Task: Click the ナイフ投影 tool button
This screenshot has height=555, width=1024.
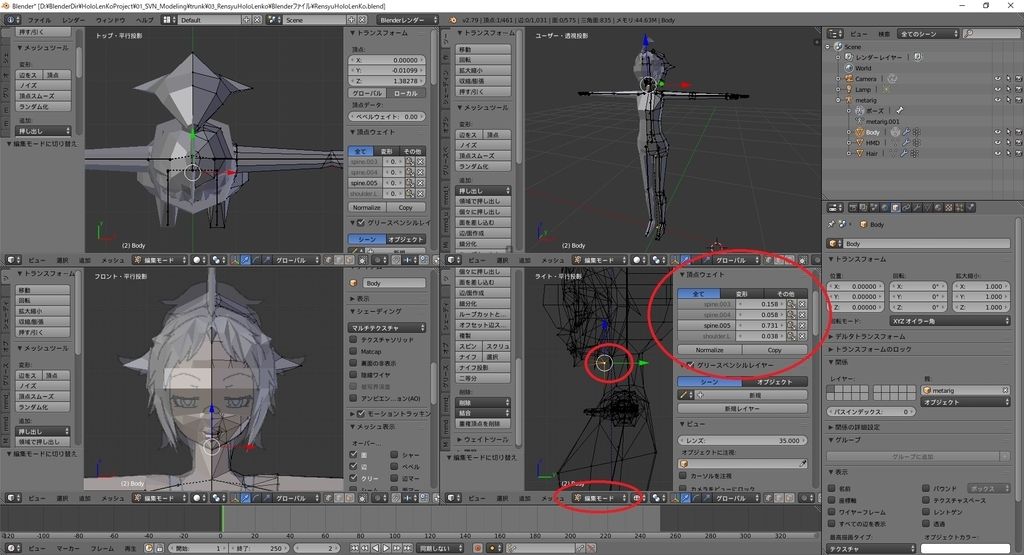Action: (x=473, y=368)
